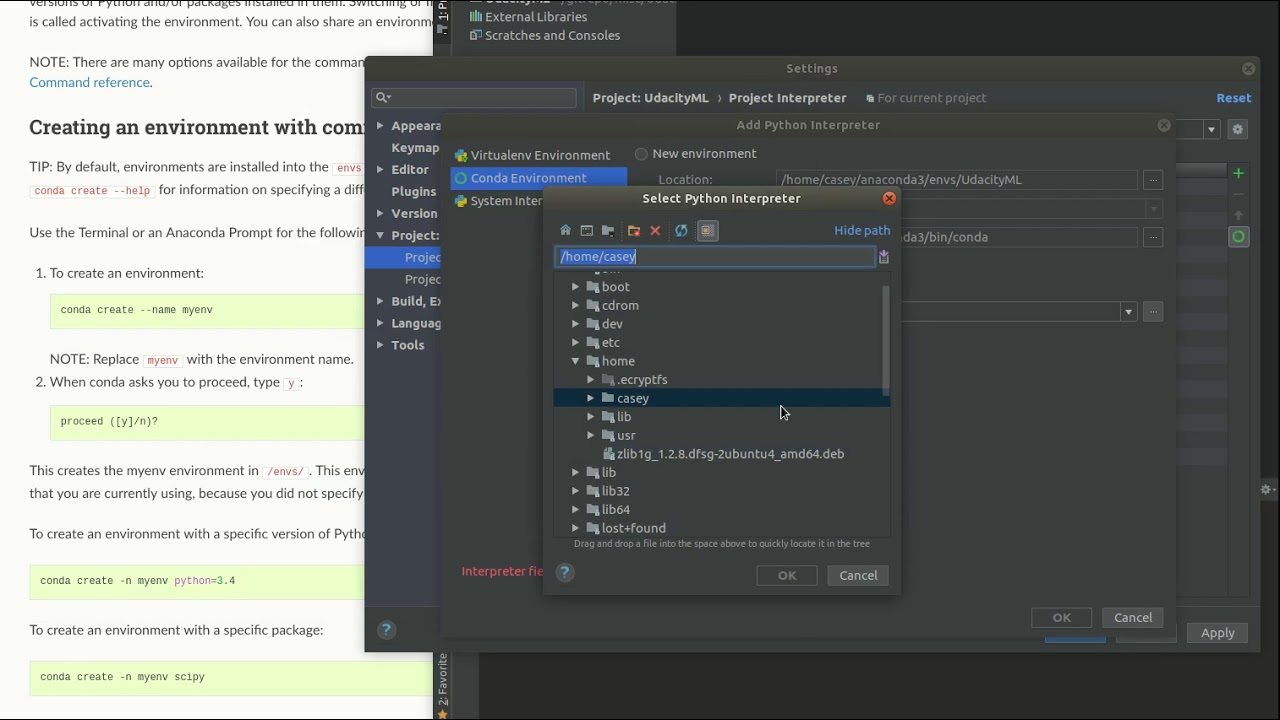The height and width of the screenshot is (720, 1280).
Task: Expand the lib32 folder
Action: [575, 491]
